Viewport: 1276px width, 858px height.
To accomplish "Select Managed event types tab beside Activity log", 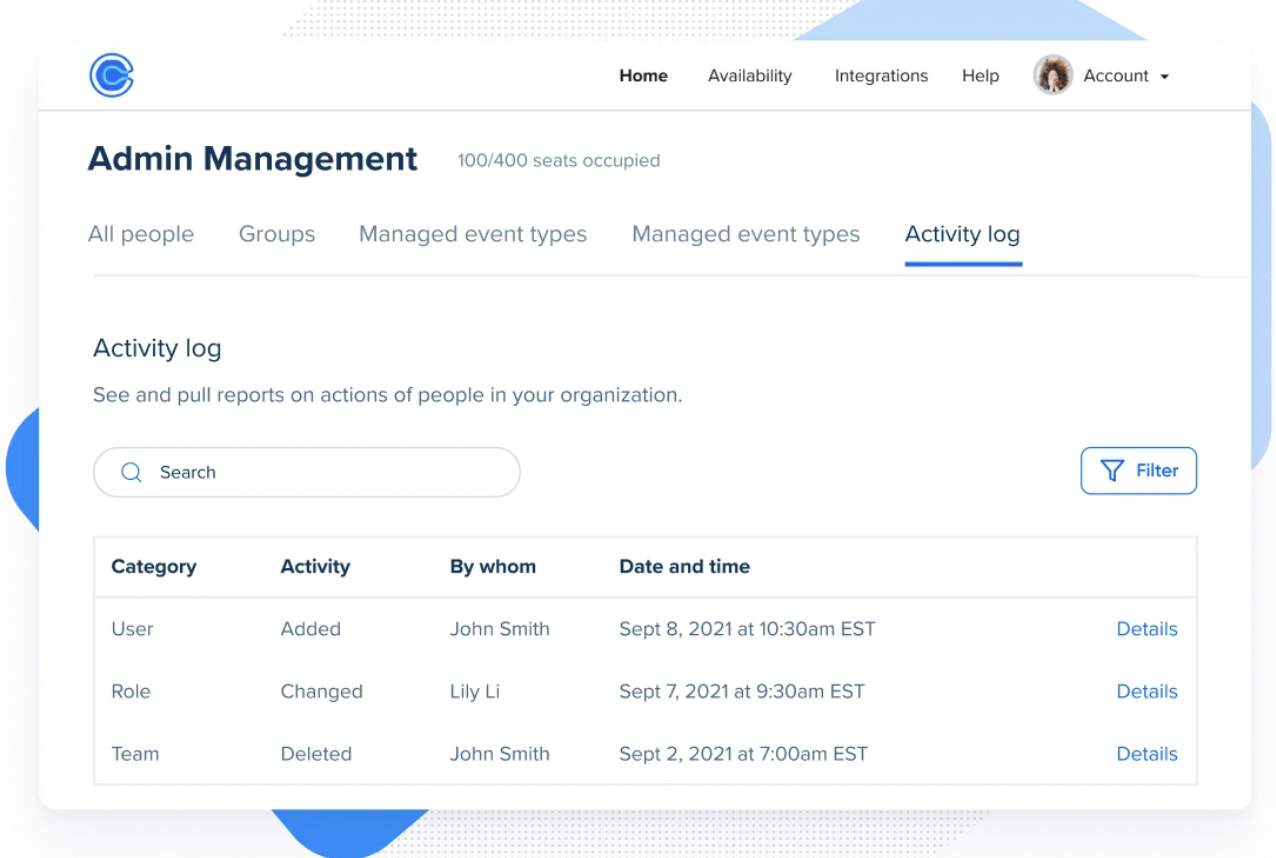I will click(745, 234).
